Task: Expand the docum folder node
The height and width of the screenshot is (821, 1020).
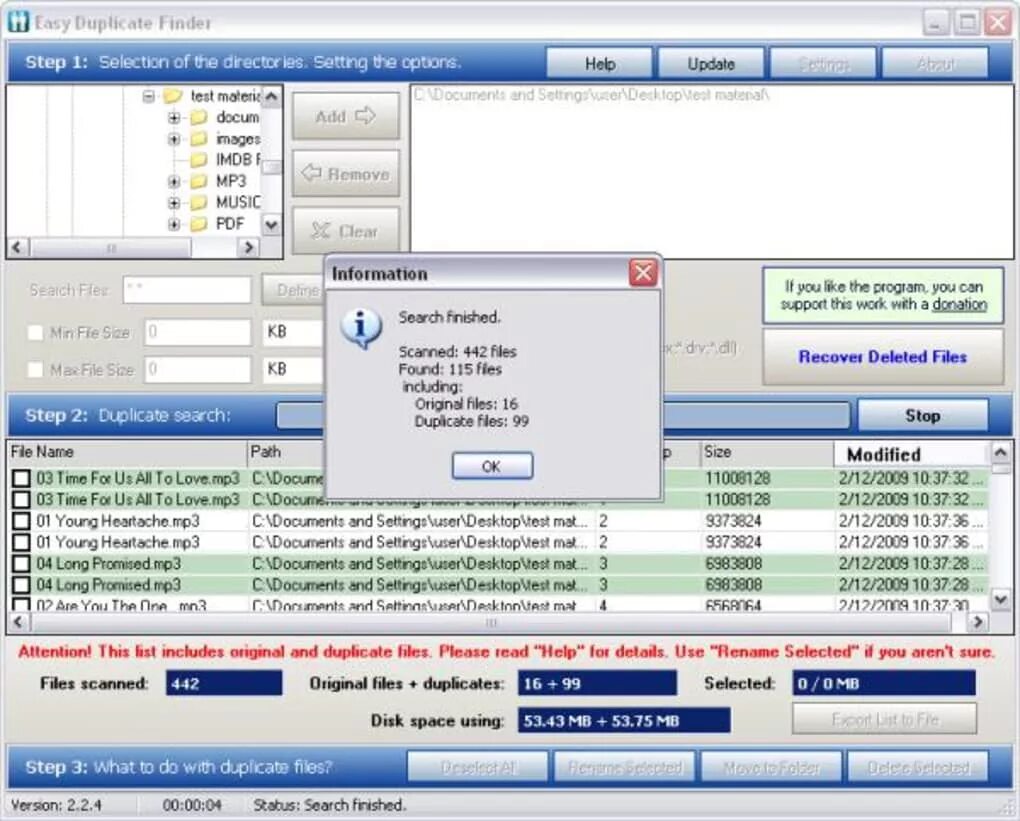Action: click(x=174, y=118)
